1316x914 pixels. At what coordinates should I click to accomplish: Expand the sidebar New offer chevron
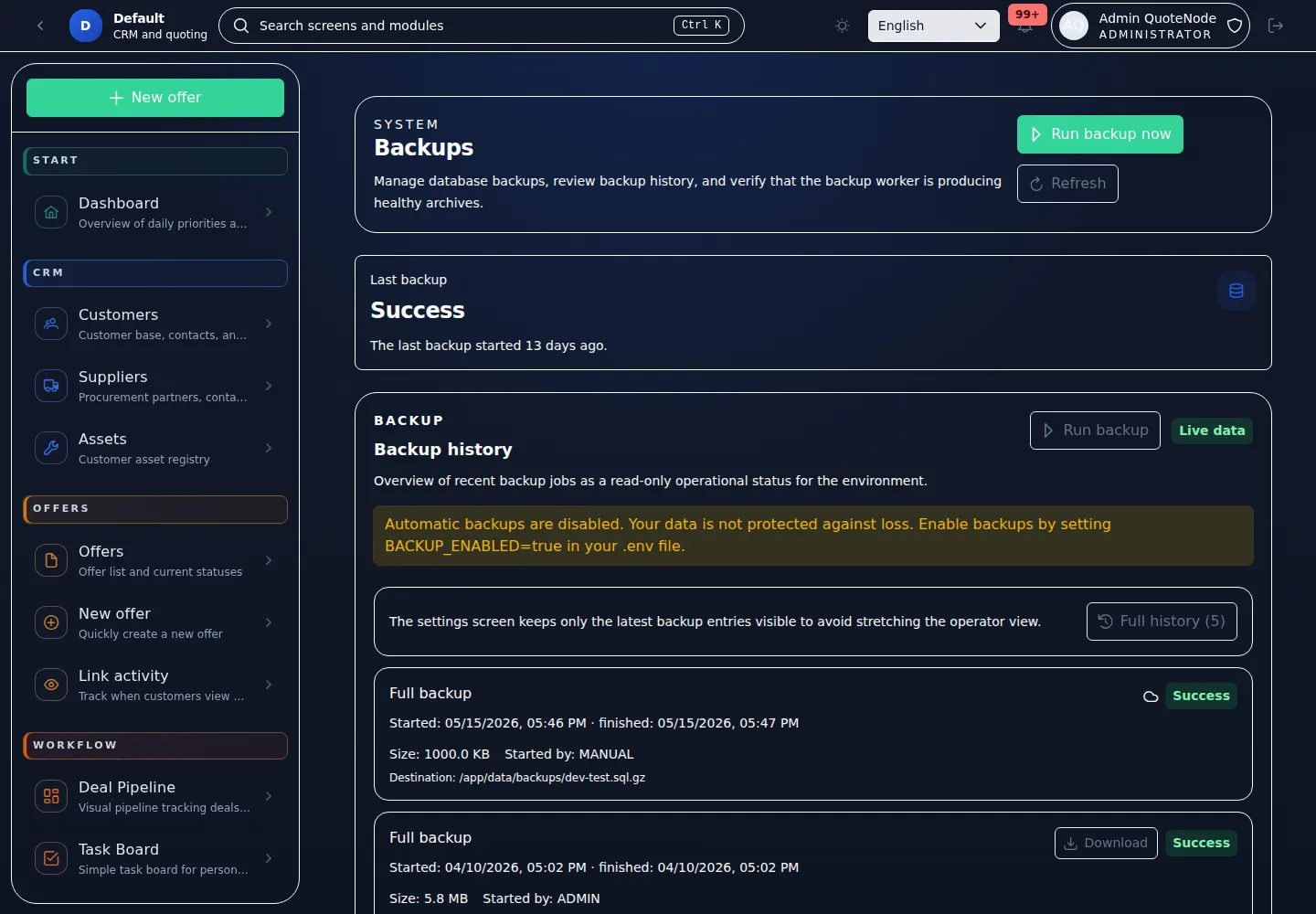269,622
